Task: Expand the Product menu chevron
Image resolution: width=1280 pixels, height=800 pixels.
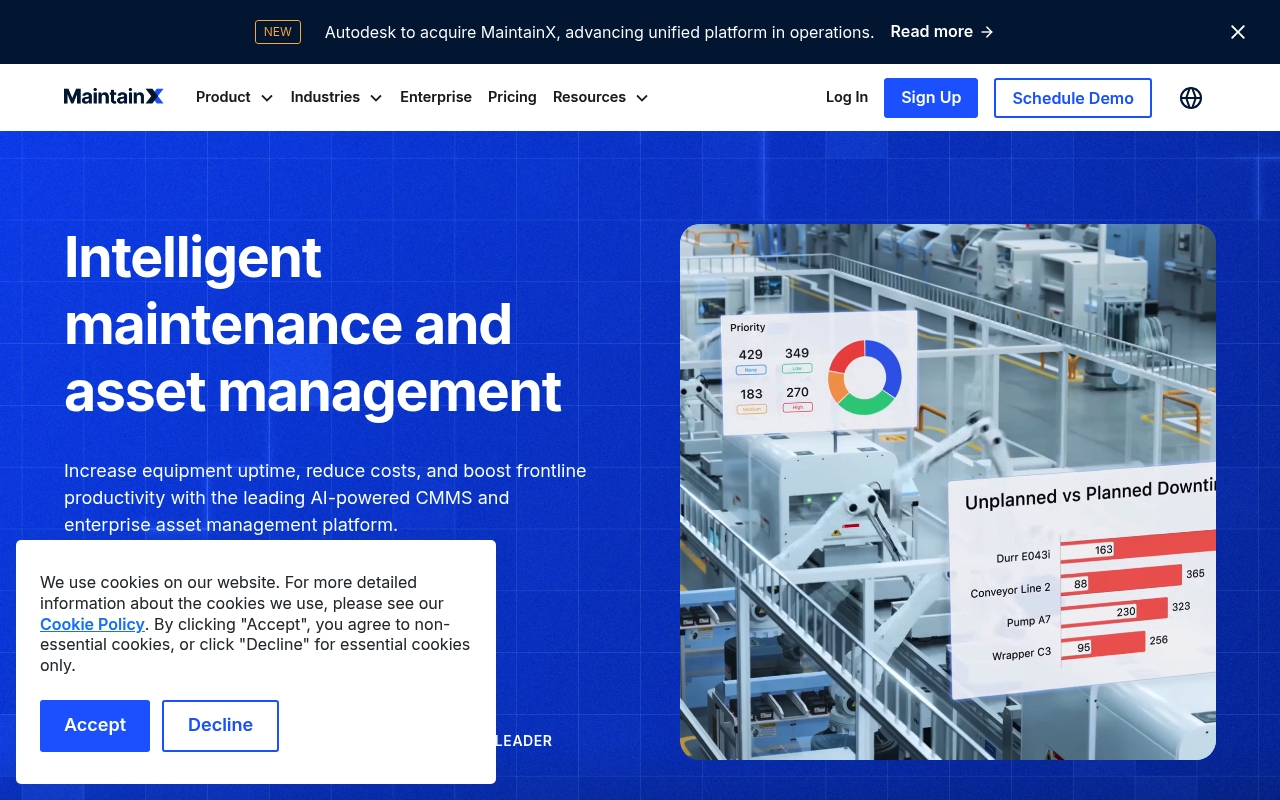Action: click(x=267, y=98)
